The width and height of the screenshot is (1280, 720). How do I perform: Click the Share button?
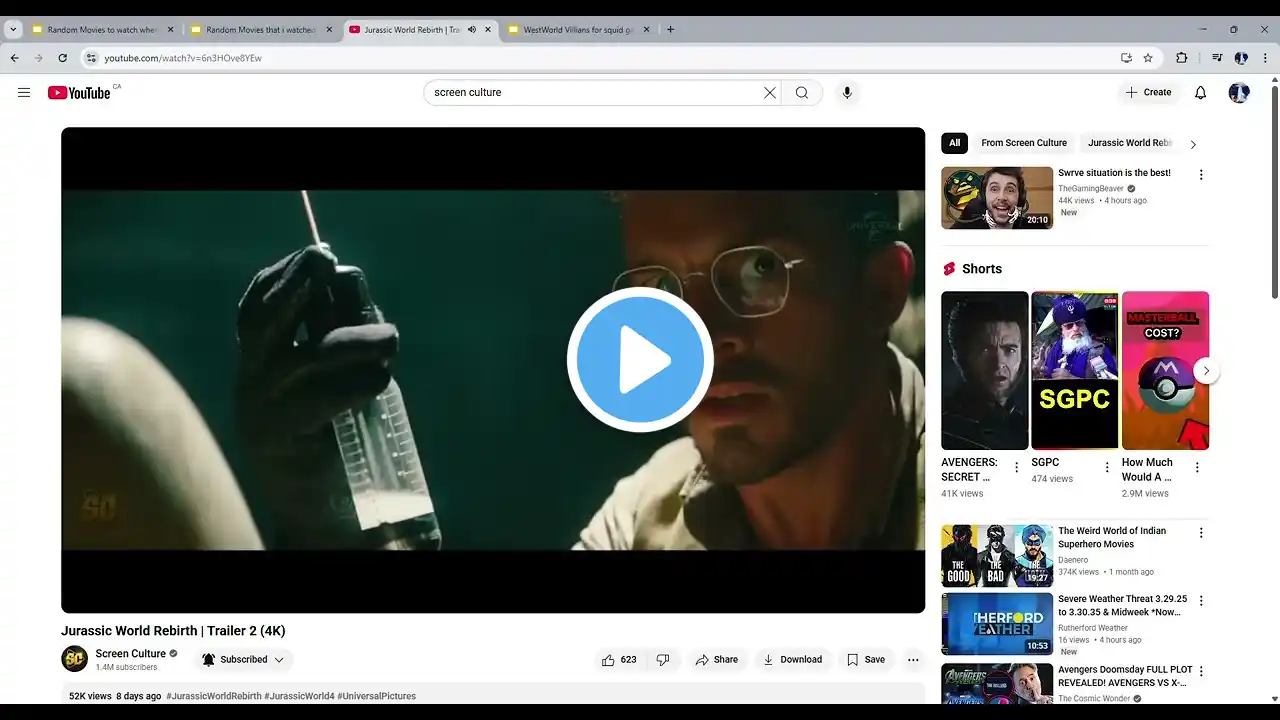717,659
